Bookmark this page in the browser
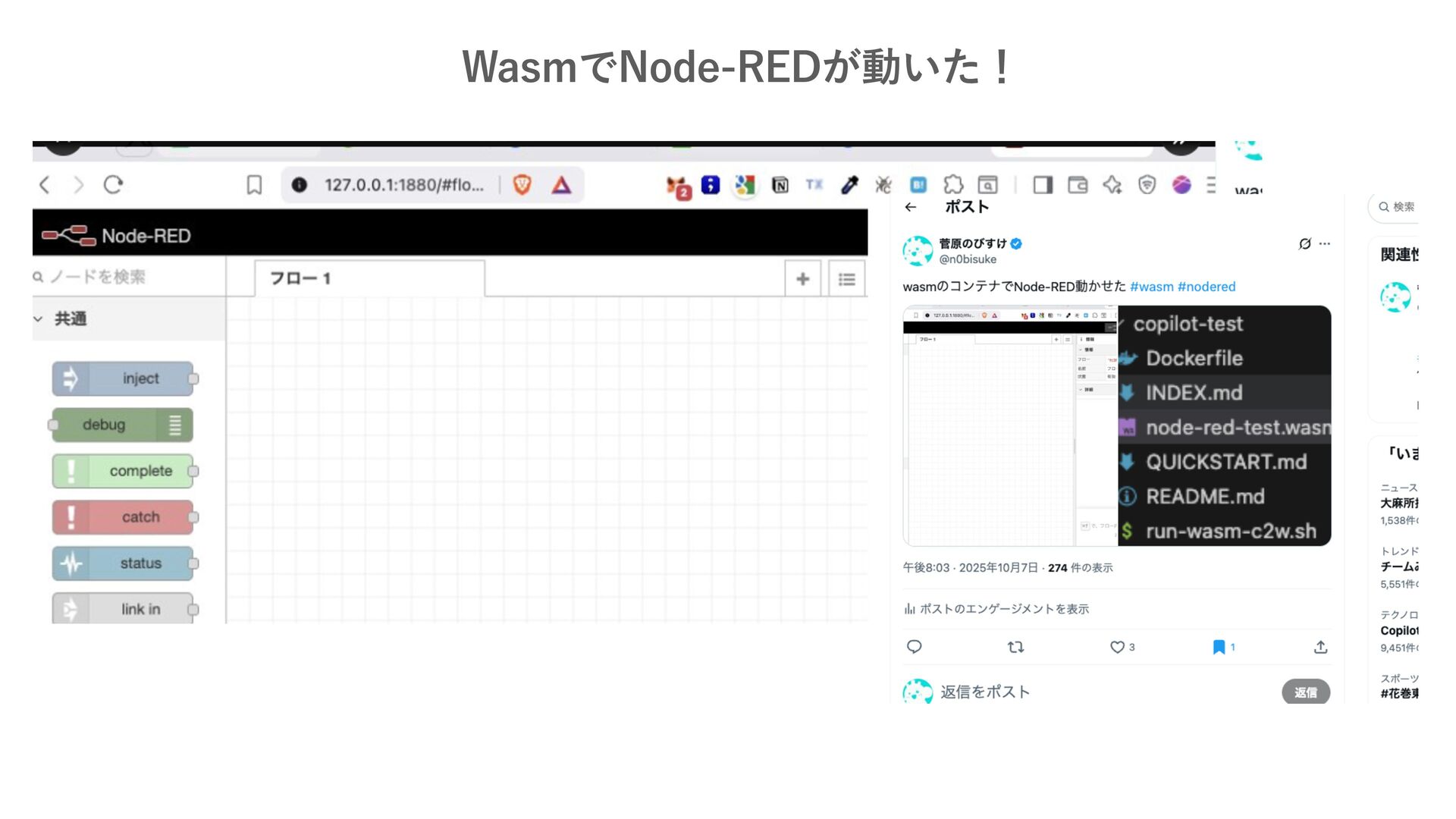Image resolution: width=1456 pixels, height=819 pixels. point(254,185)
